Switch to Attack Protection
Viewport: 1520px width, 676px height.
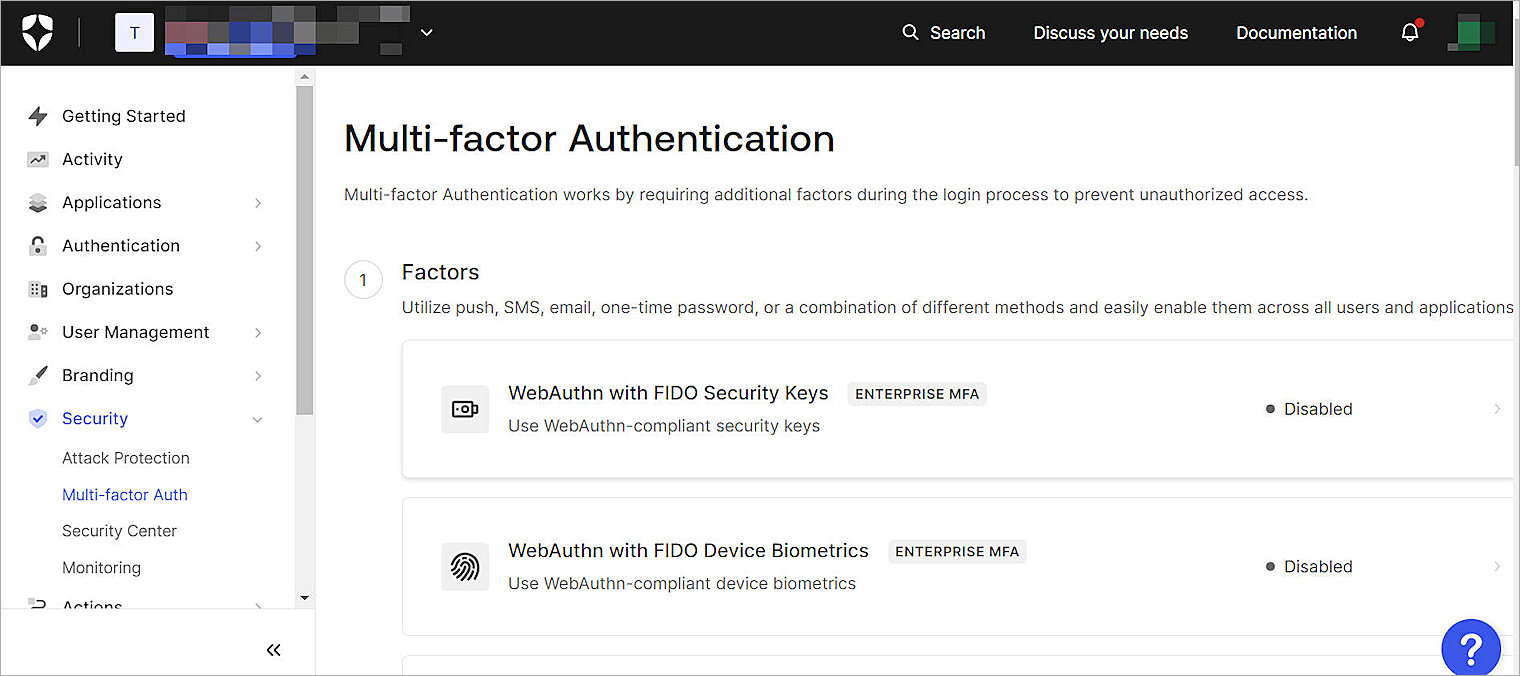[x=126, y=458]
